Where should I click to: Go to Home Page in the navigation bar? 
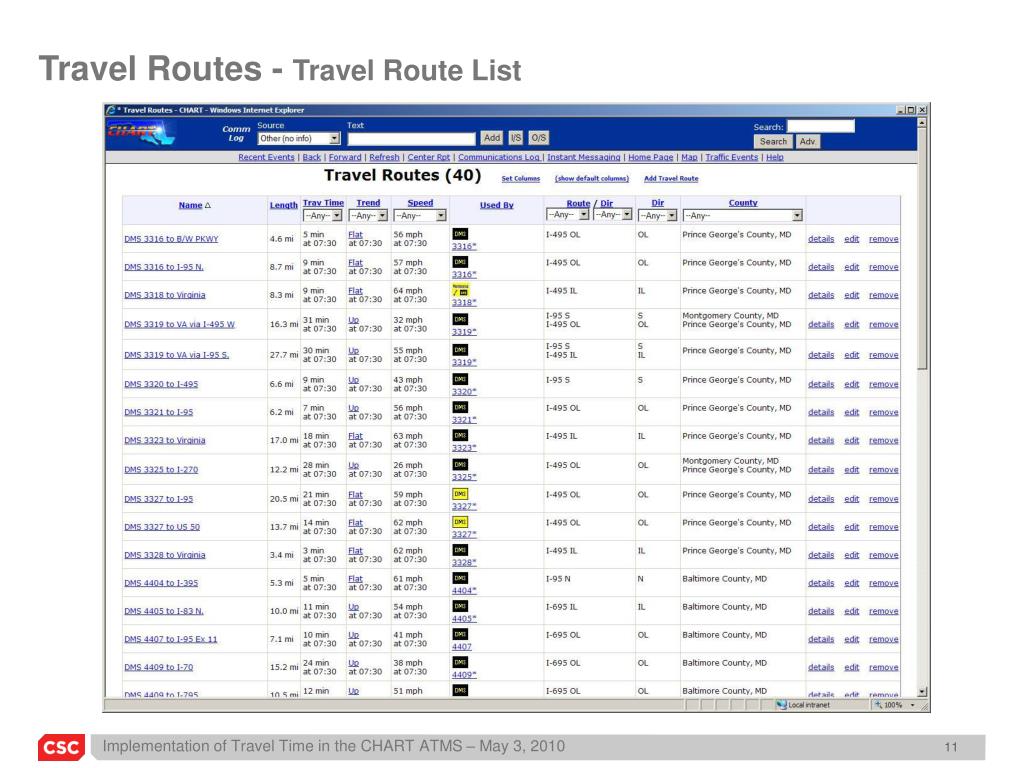pos(650,157)
